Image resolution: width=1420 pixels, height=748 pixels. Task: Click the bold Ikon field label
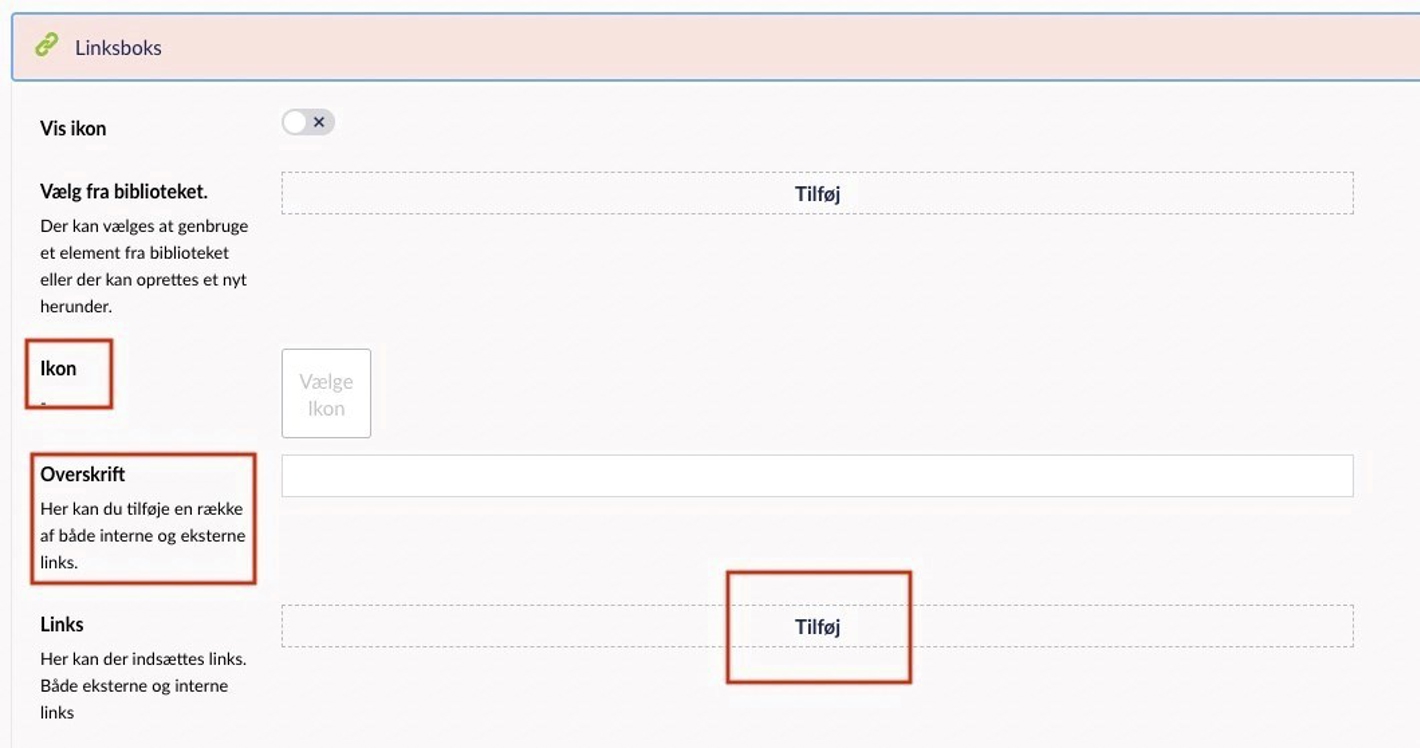58,368
